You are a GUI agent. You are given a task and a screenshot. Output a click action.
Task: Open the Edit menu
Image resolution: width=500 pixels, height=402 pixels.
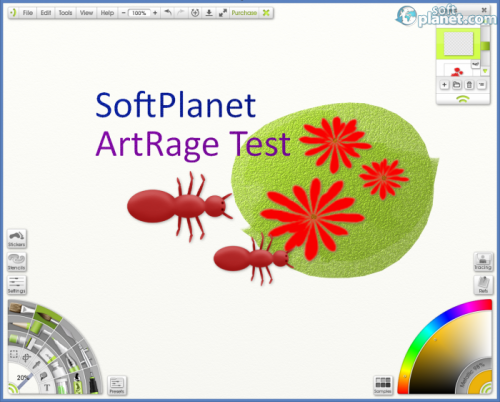[x=46, y=13]
